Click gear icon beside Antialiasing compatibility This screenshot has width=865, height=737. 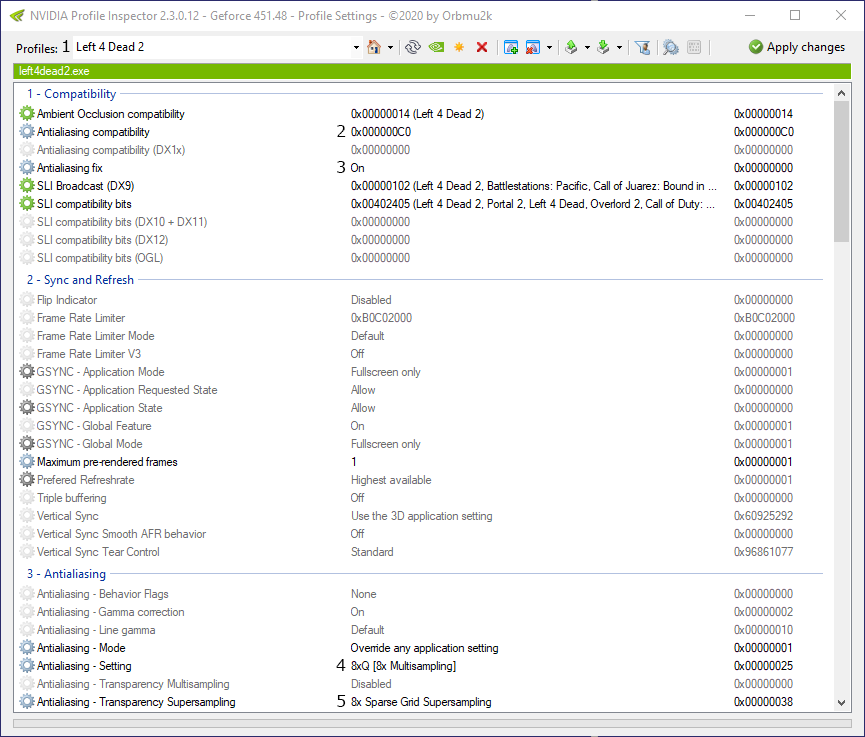coord(26,132)
